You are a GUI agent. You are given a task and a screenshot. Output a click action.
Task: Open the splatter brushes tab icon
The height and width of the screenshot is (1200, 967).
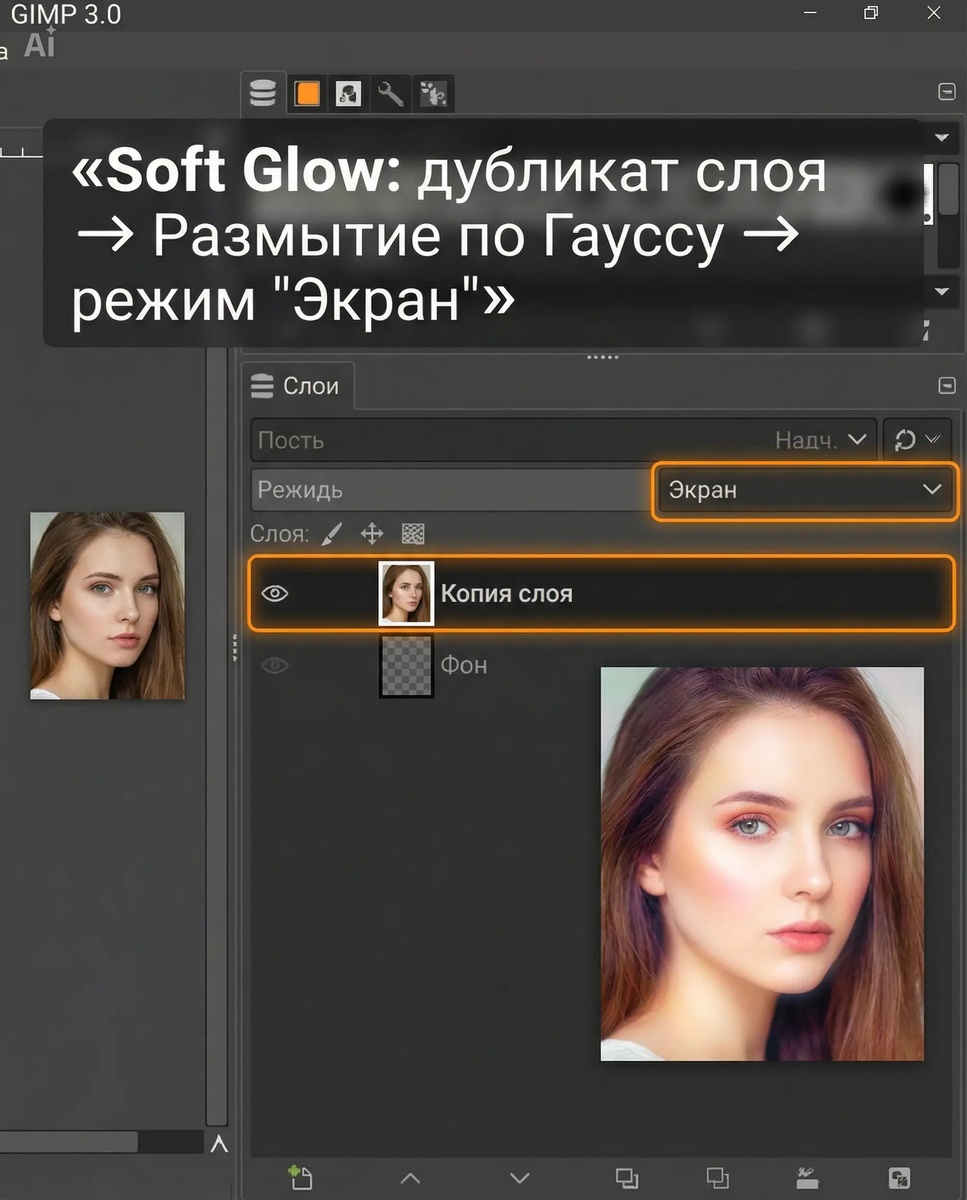coord(432,94)
